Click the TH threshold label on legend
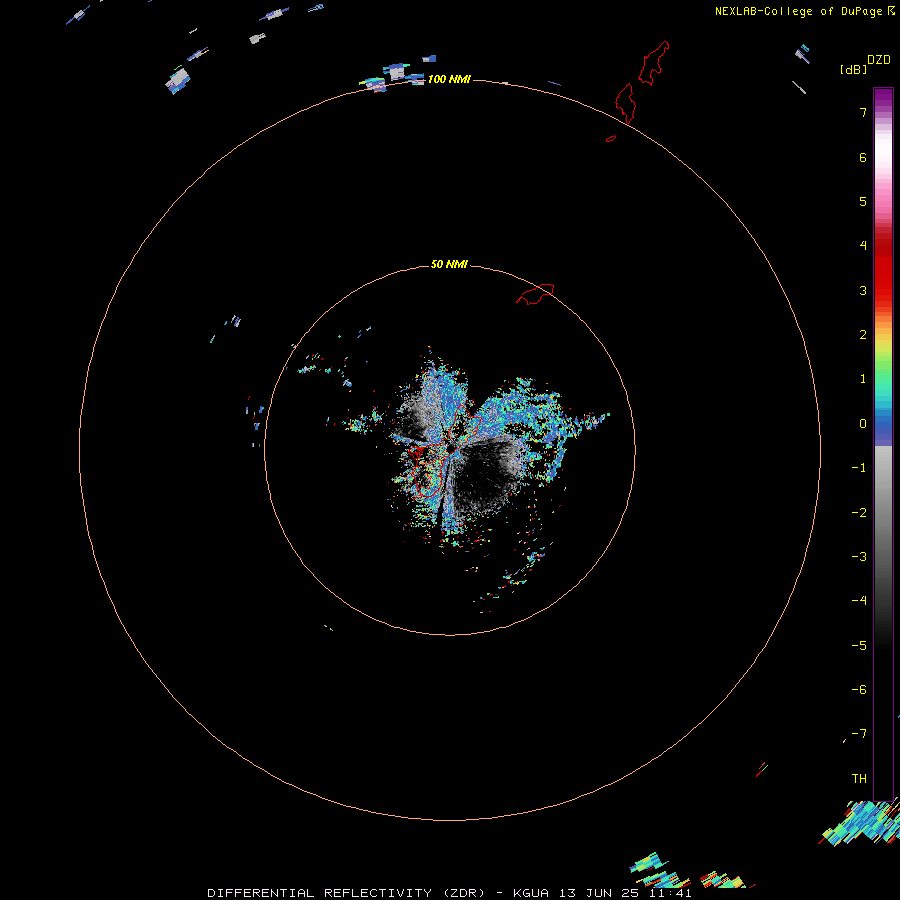 coord(859,779)
